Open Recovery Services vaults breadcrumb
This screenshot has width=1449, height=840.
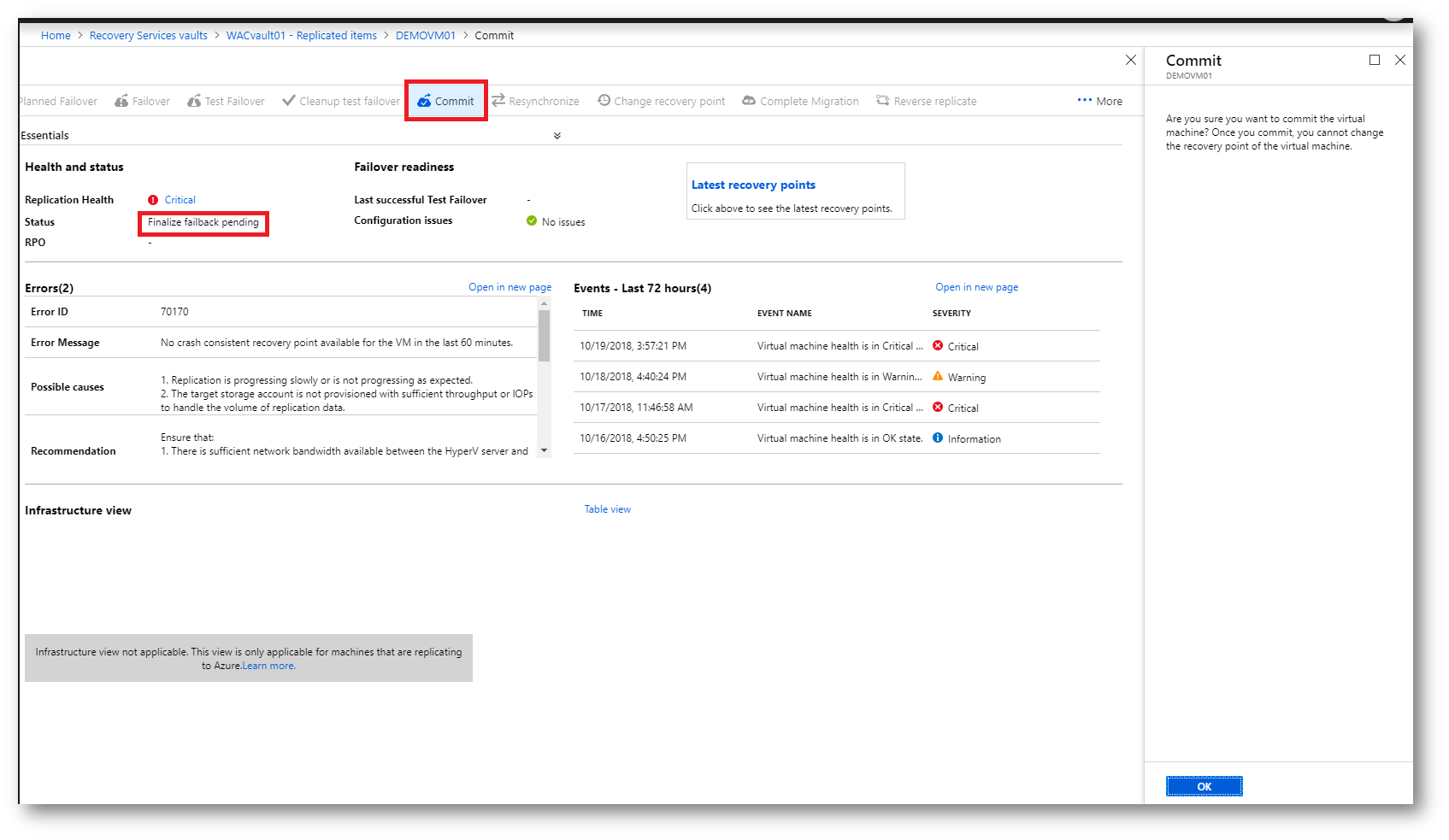[x=149, y=35]
